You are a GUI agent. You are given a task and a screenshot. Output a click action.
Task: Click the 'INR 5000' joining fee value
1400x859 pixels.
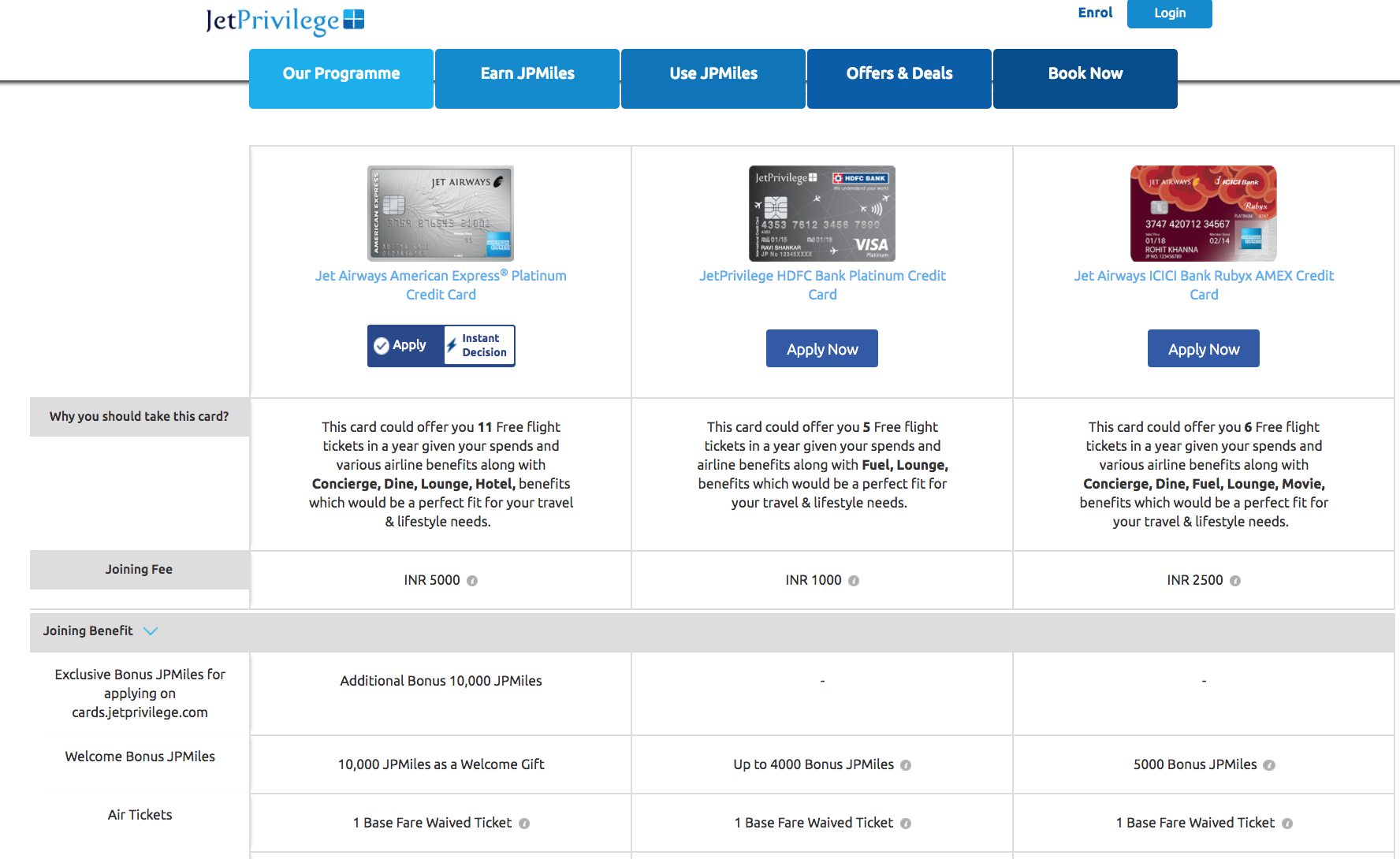tap(432, 580)
